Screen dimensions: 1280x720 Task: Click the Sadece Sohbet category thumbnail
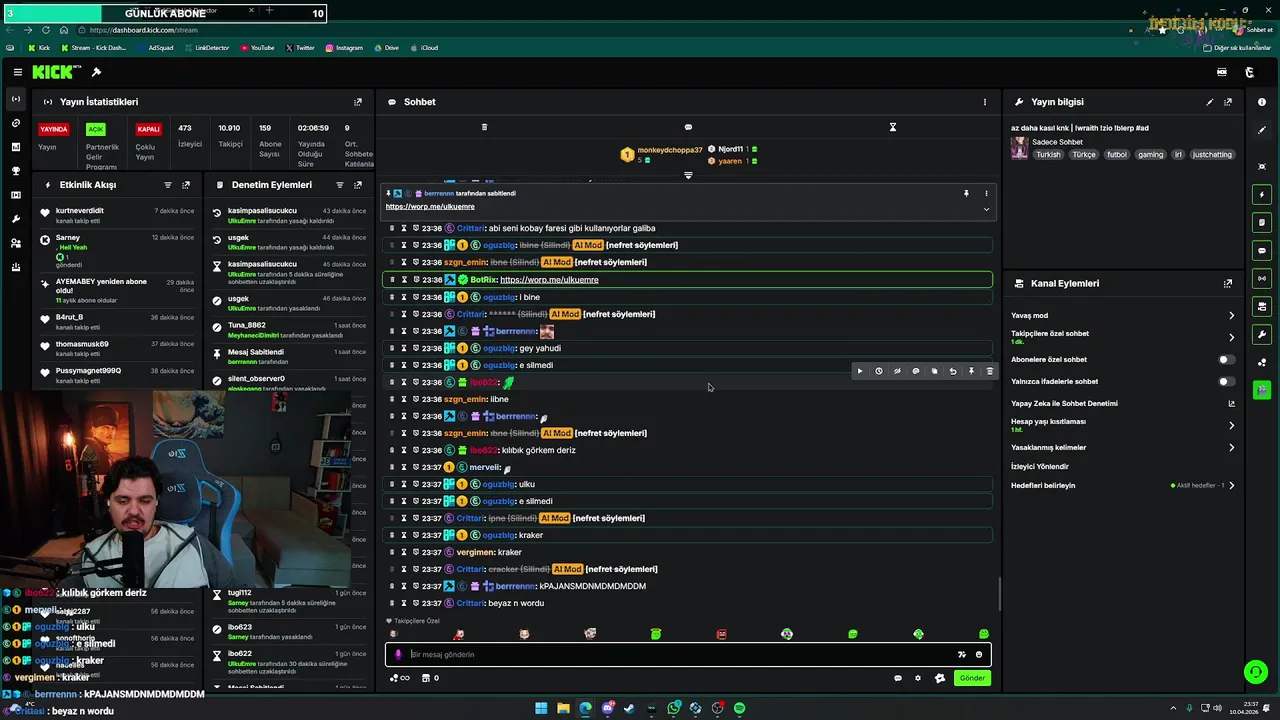pyautogui.click(x=1019, y=147)
